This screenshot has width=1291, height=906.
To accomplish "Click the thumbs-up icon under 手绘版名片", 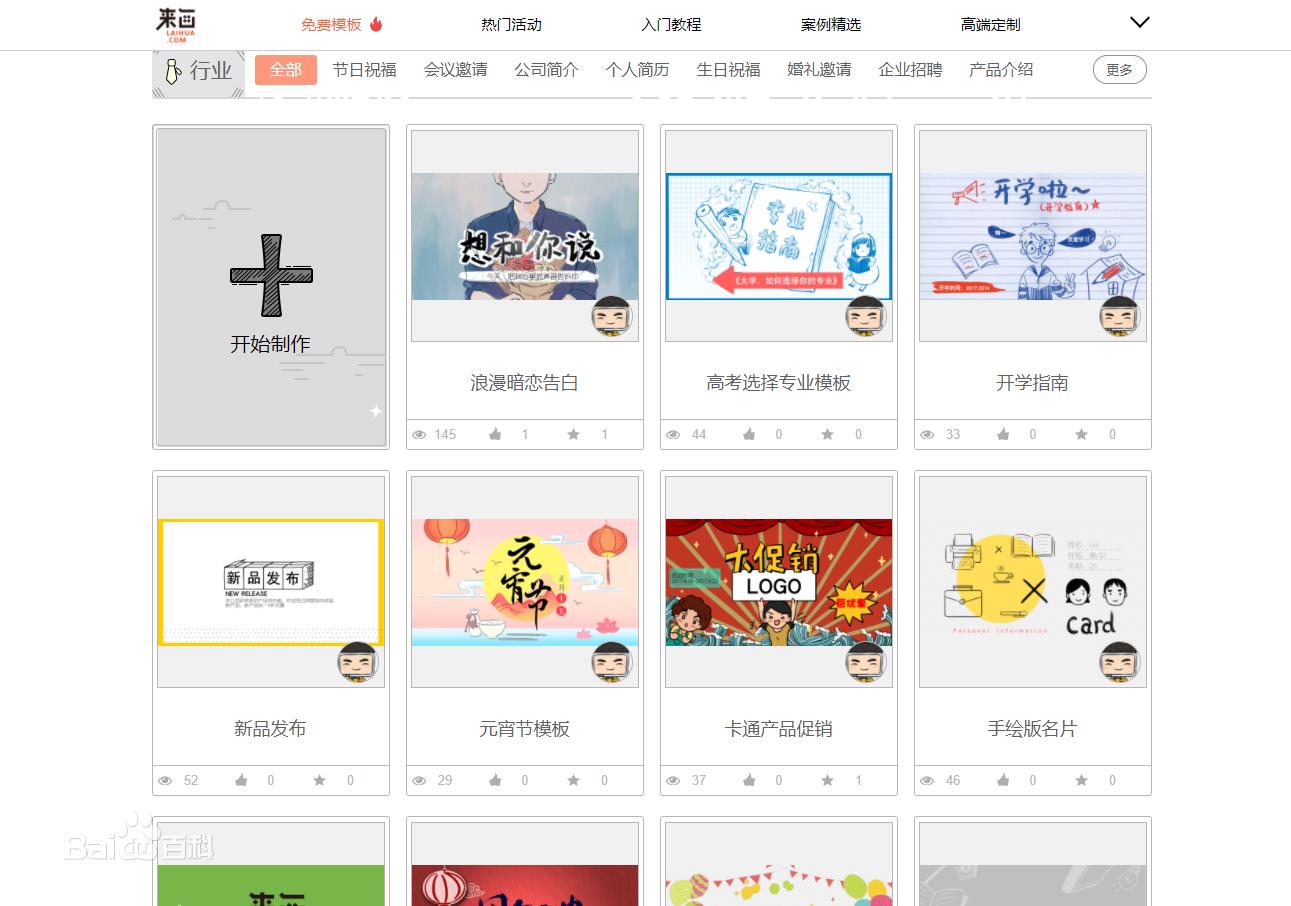I will pyautogui.click(x=1003, y=780).
